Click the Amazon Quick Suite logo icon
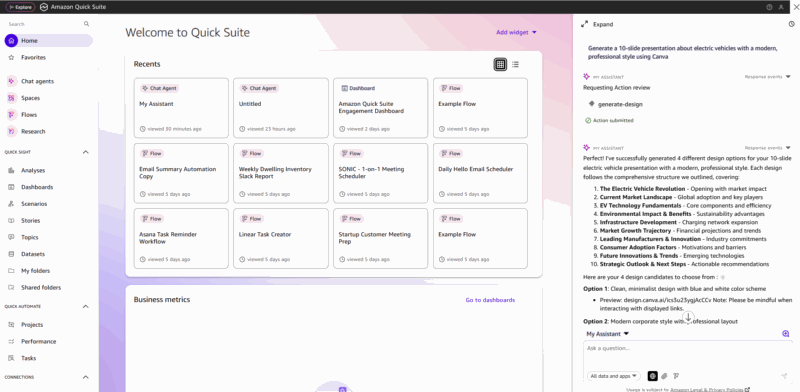 click(x=44, y=7)
